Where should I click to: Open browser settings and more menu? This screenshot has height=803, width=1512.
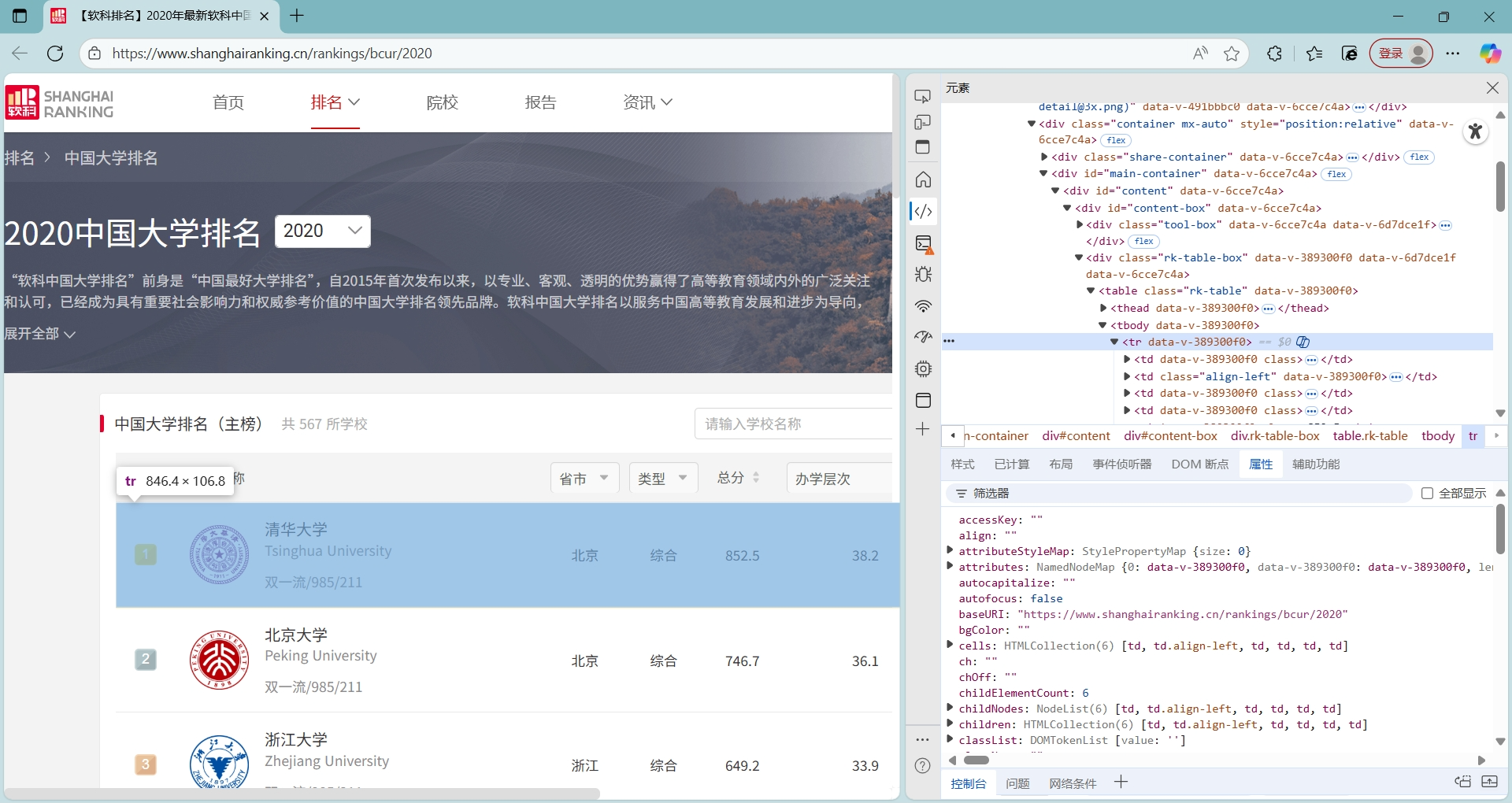click(1453, 54)
